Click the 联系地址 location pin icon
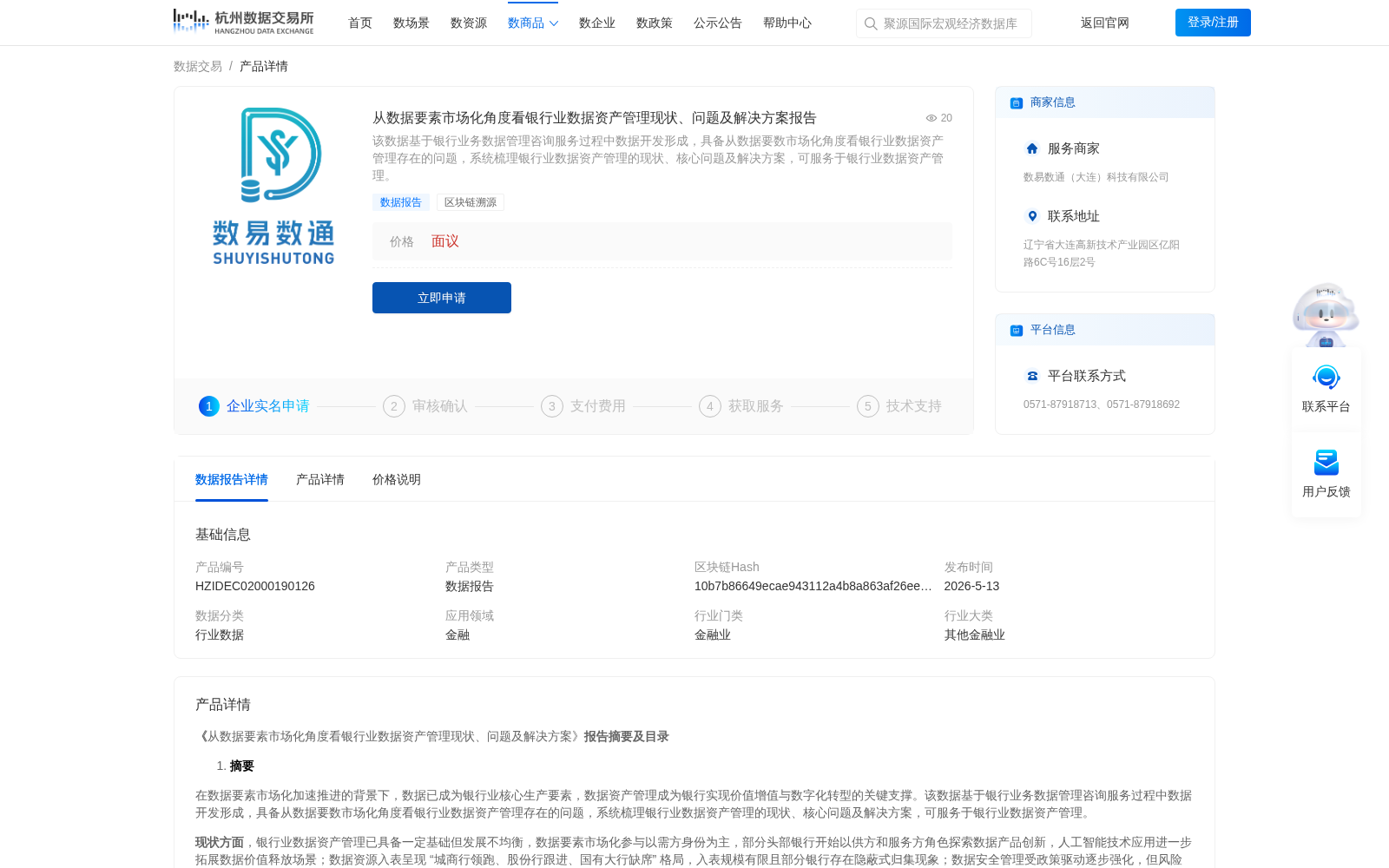1389x868 pixels. point(1032,216)
